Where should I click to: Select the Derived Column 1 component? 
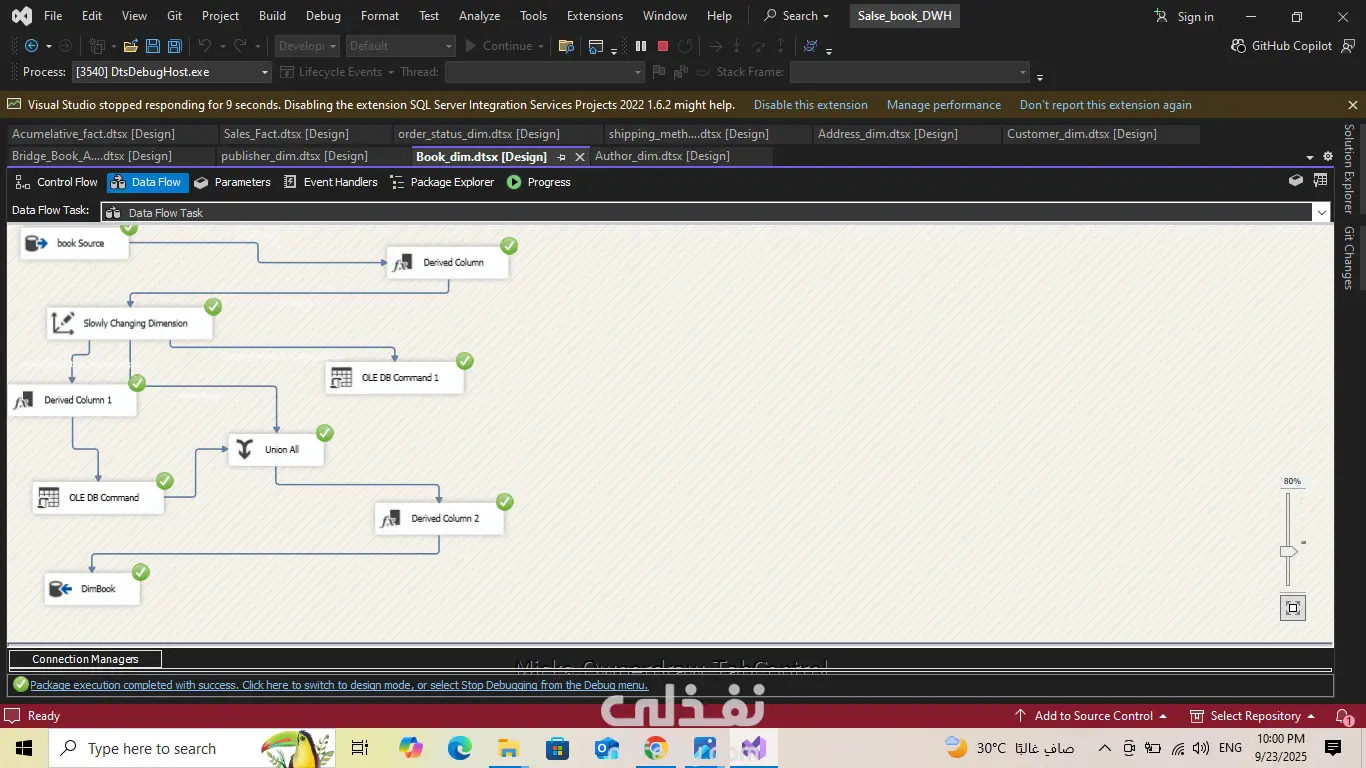pos(72,400)
